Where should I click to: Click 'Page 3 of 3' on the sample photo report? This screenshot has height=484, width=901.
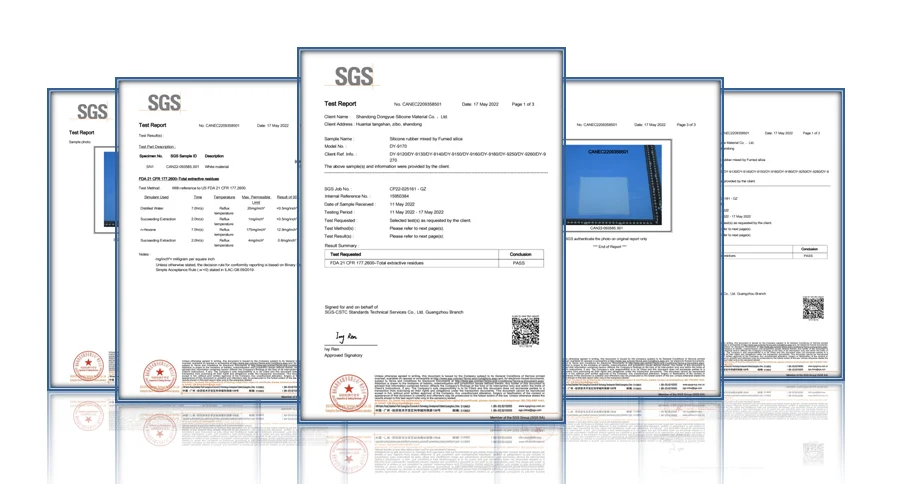(686, 125)
